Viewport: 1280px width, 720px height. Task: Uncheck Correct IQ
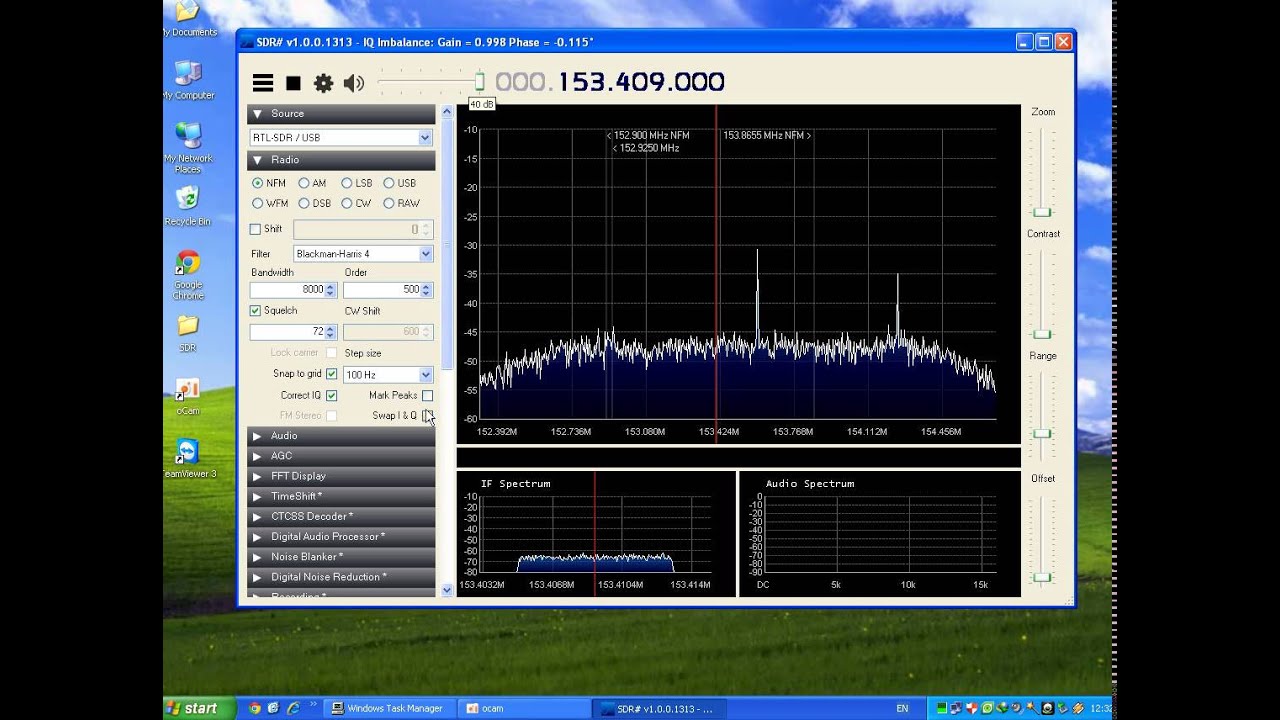pos(331,395)
